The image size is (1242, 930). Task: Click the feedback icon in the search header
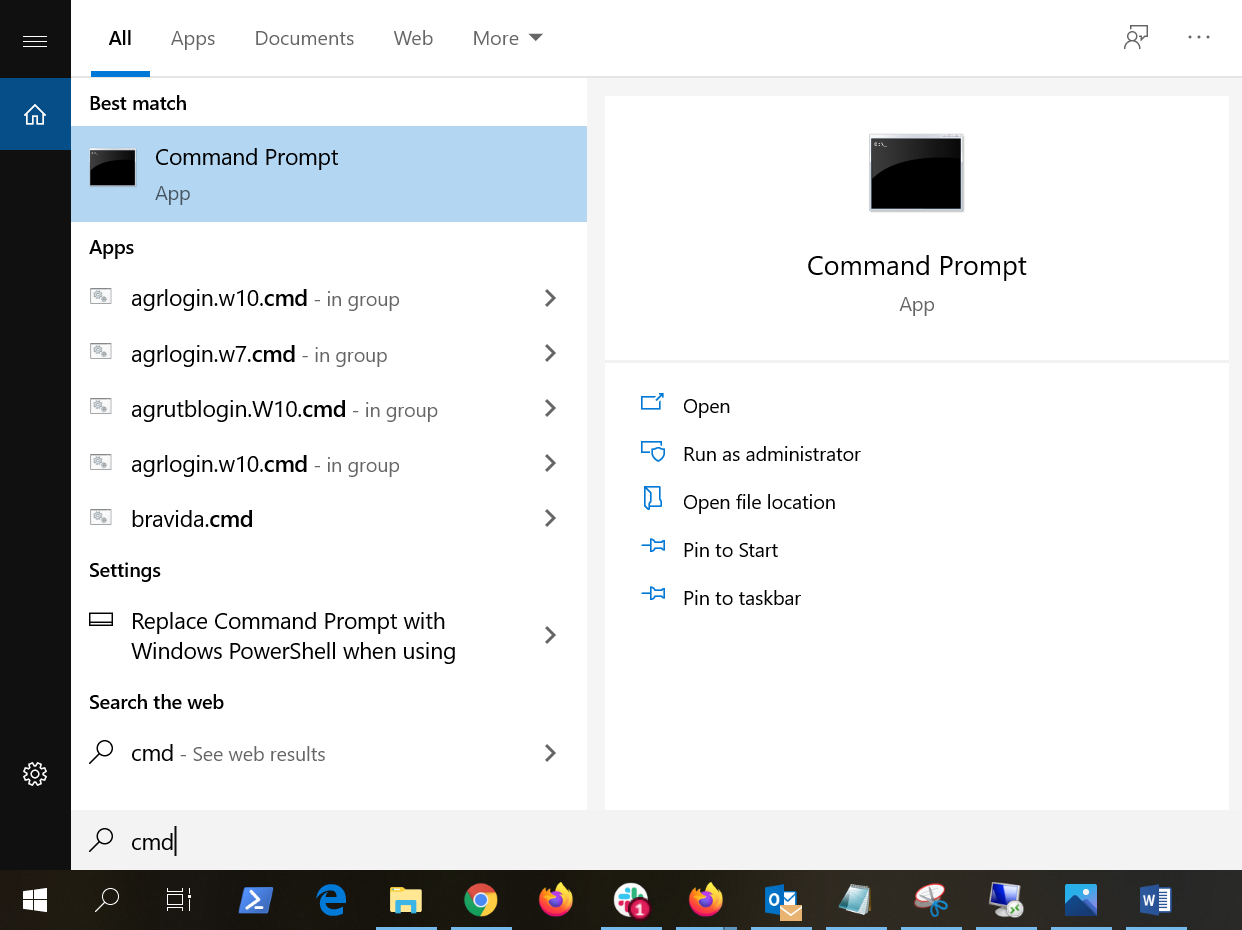(1135, 38)
